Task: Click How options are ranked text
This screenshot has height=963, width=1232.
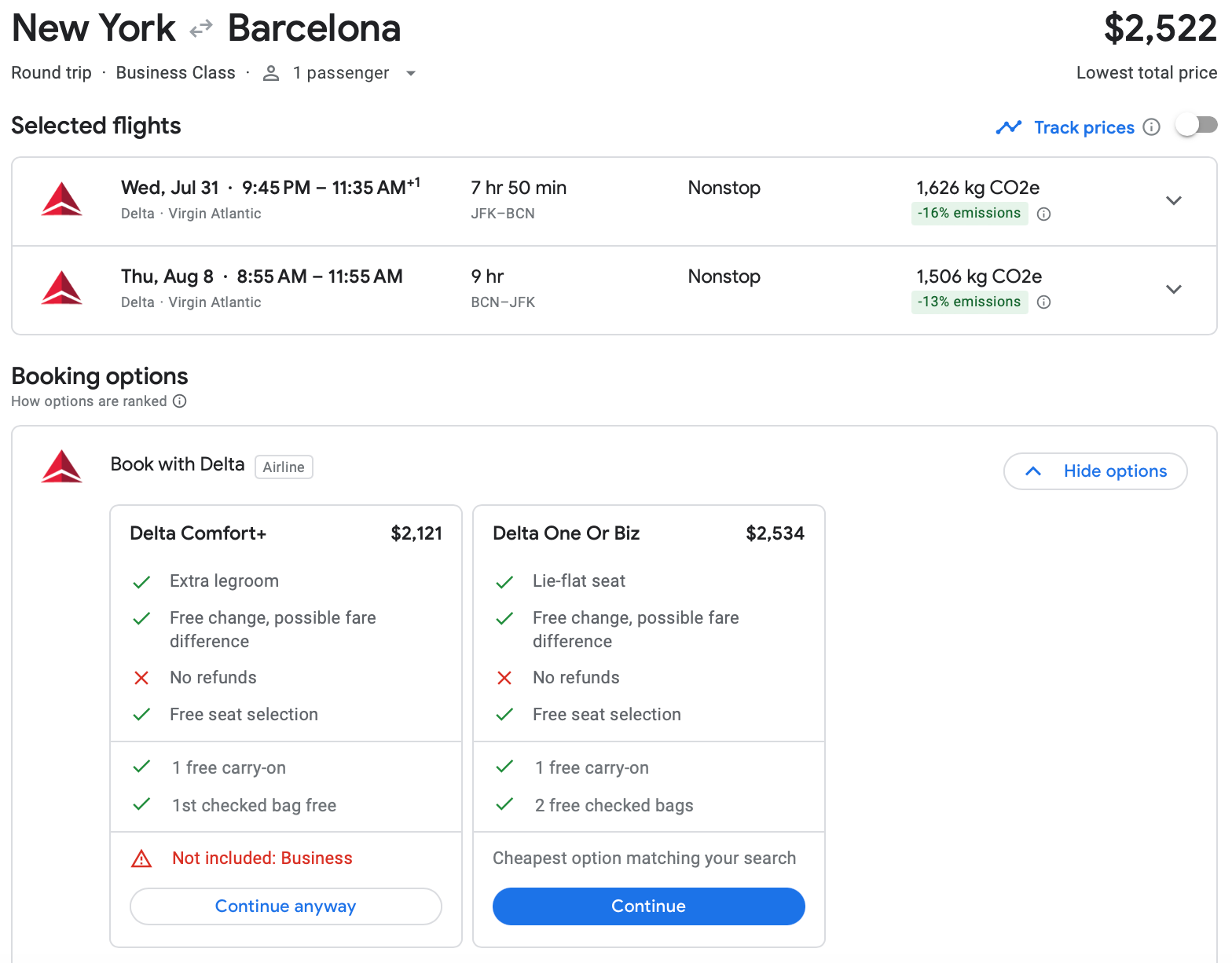Action: pos(89,401)
